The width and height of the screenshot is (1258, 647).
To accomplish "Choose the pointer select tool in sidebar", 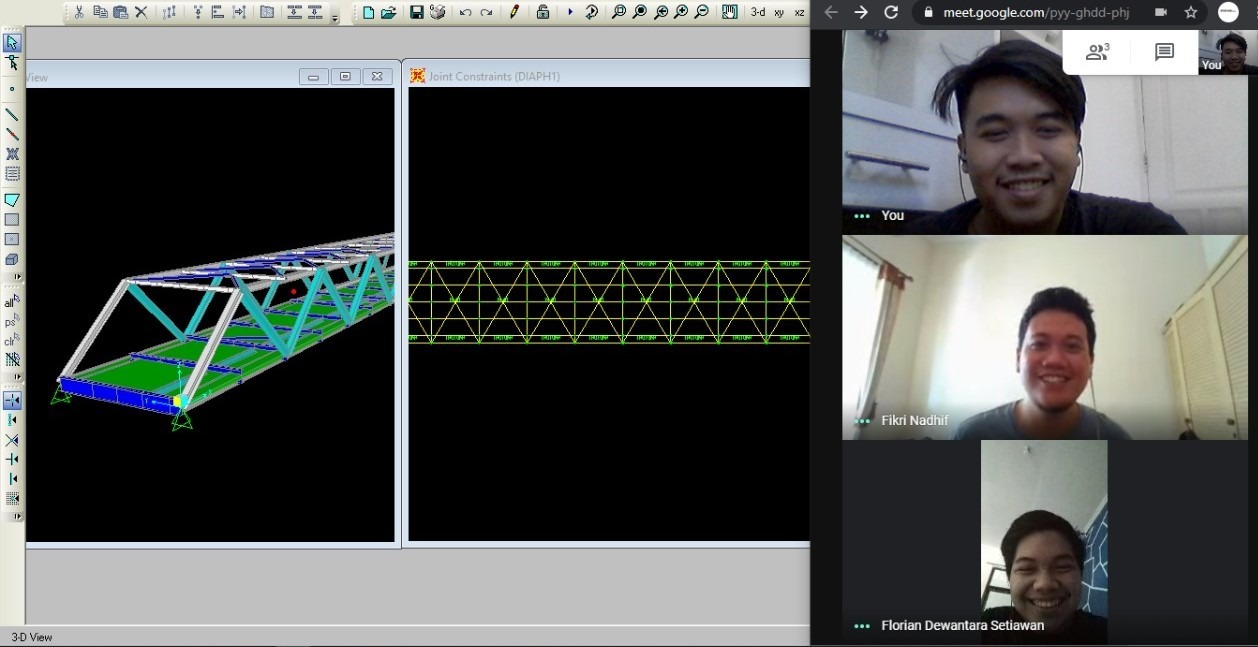I will pyautogui.click(x=12, y=43).
